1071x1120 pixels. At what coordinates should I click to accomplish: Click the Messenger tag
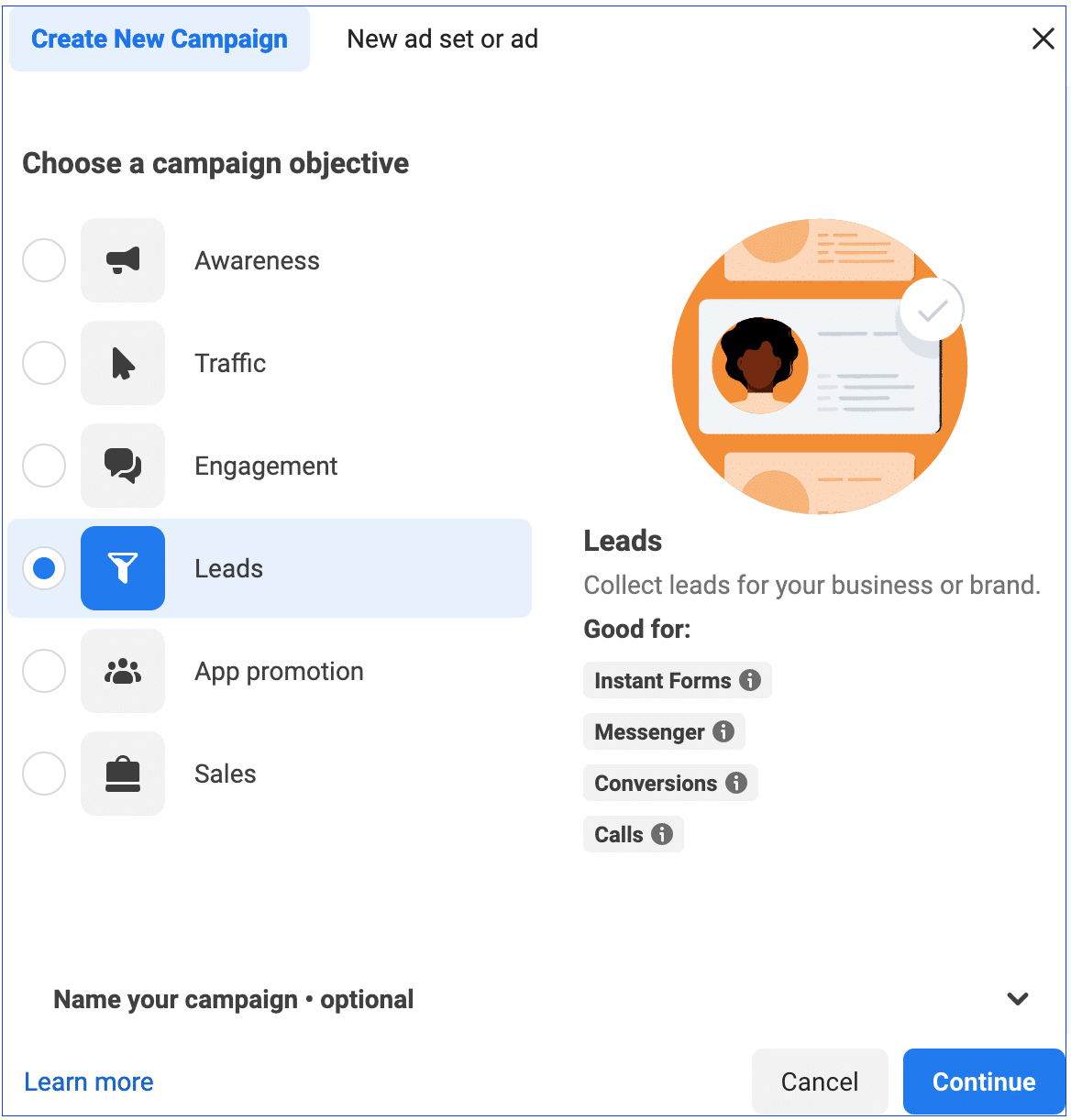[x=664, y=731]
